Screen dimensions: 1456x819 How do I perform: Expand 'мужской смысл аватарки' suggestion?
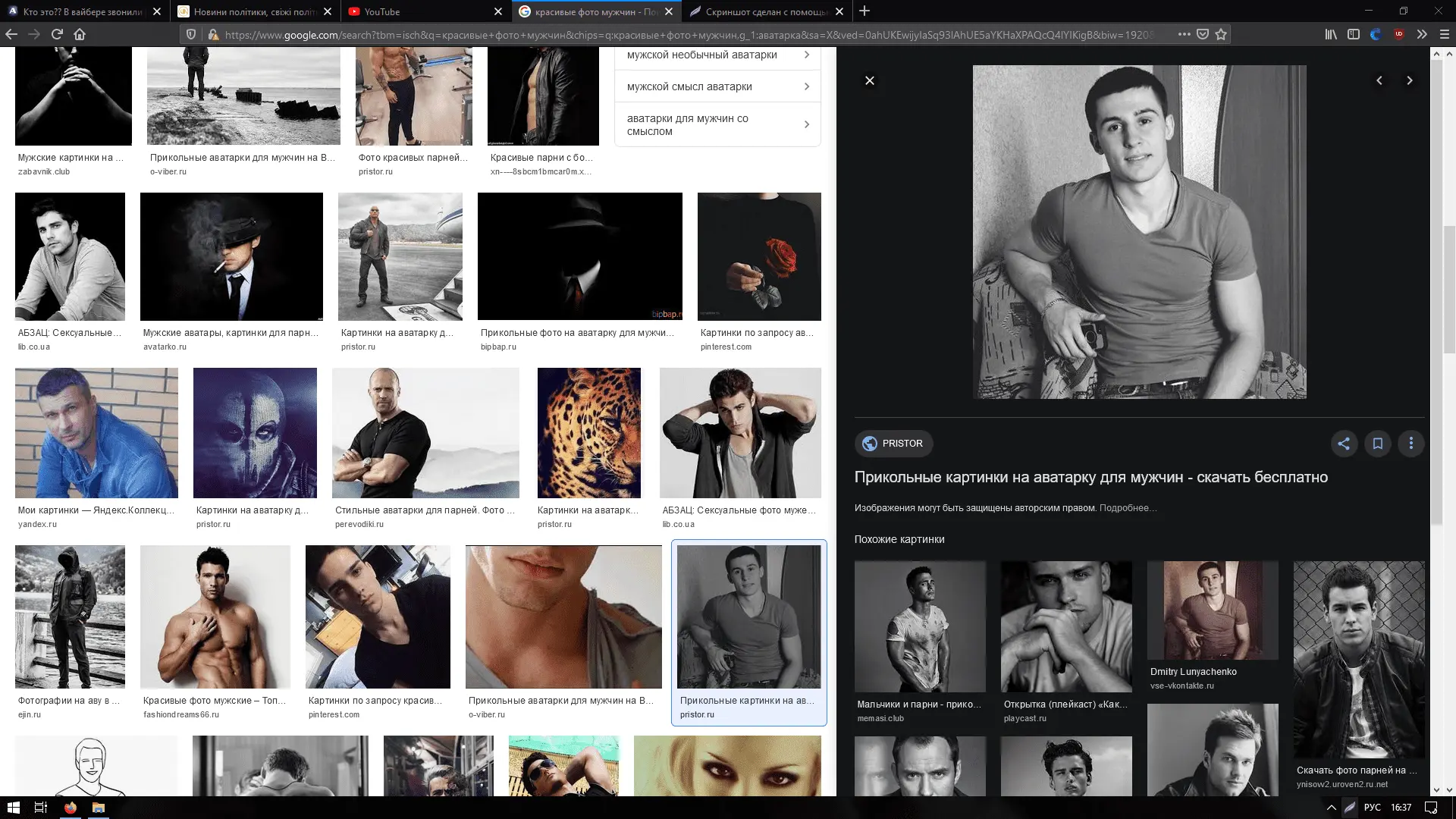[x=717, y=86]
